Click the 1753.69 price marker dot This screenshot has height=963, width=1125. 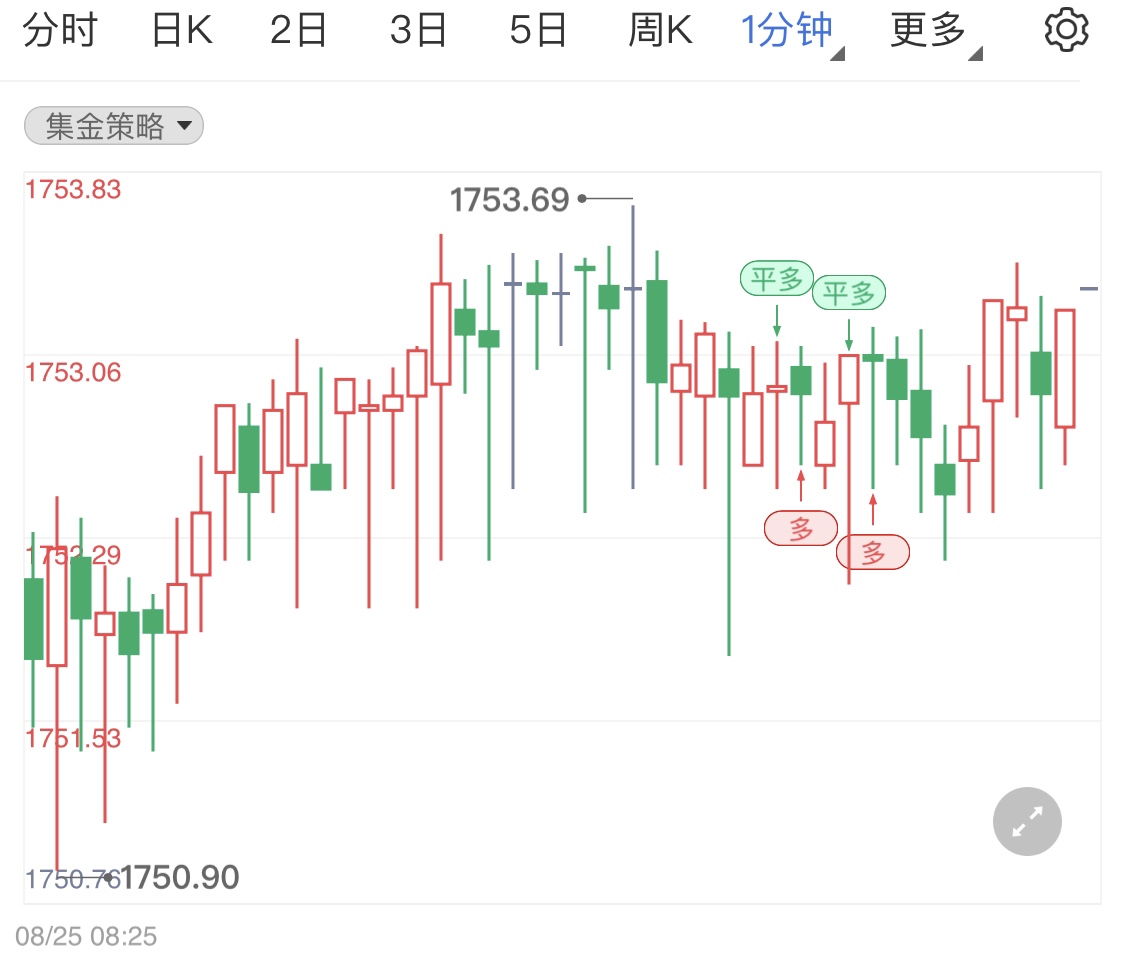(583, 199)
